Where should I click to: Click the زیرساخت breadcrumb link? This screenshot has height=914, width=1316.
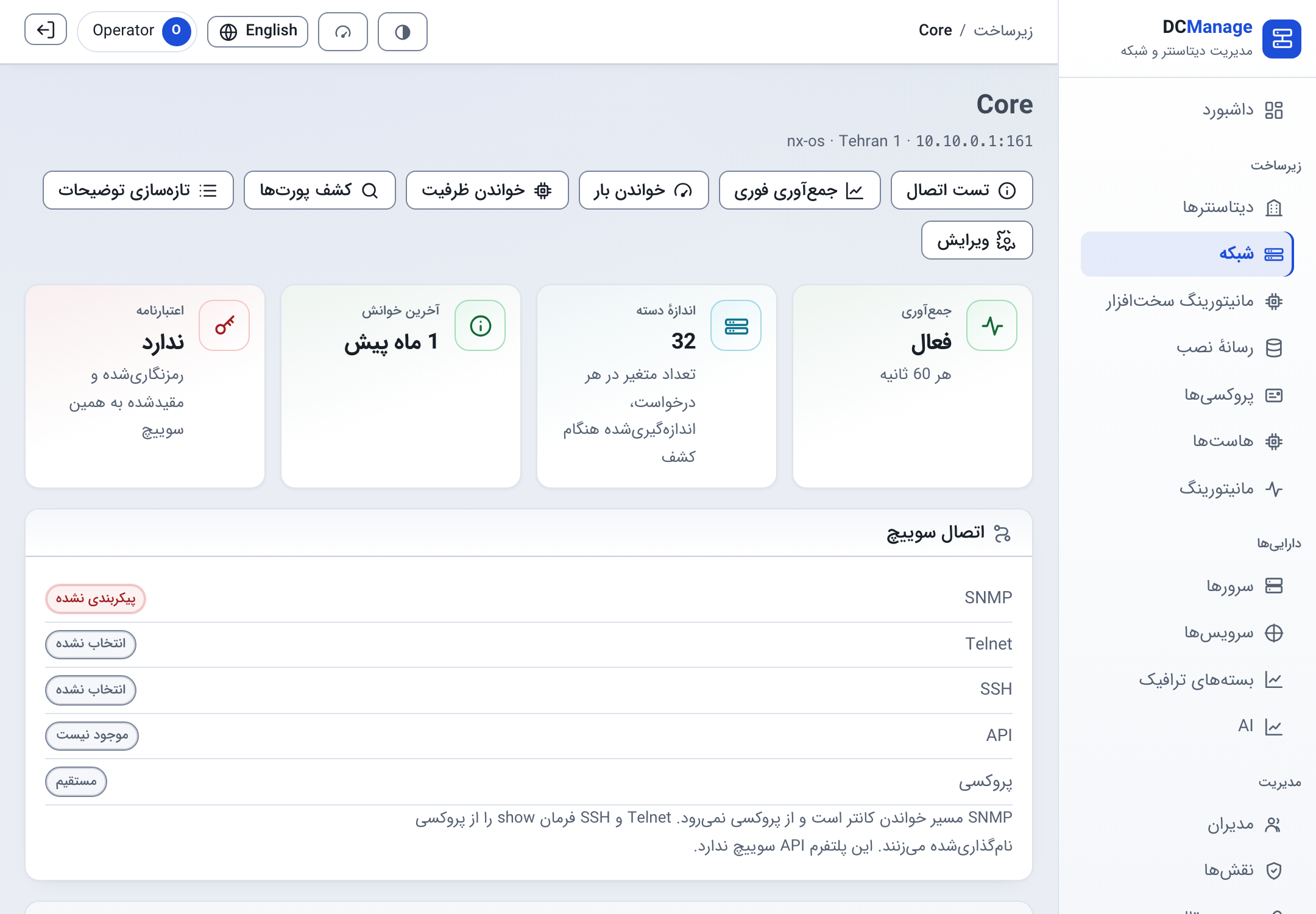(x=1003, y=30)
